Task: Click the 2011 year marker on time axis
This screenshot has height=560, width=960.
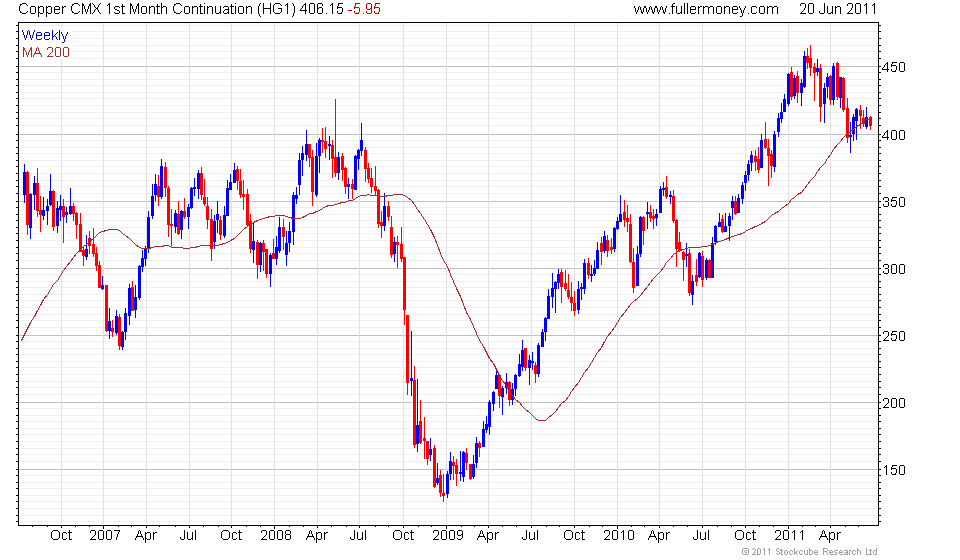Action: point(790,536)
